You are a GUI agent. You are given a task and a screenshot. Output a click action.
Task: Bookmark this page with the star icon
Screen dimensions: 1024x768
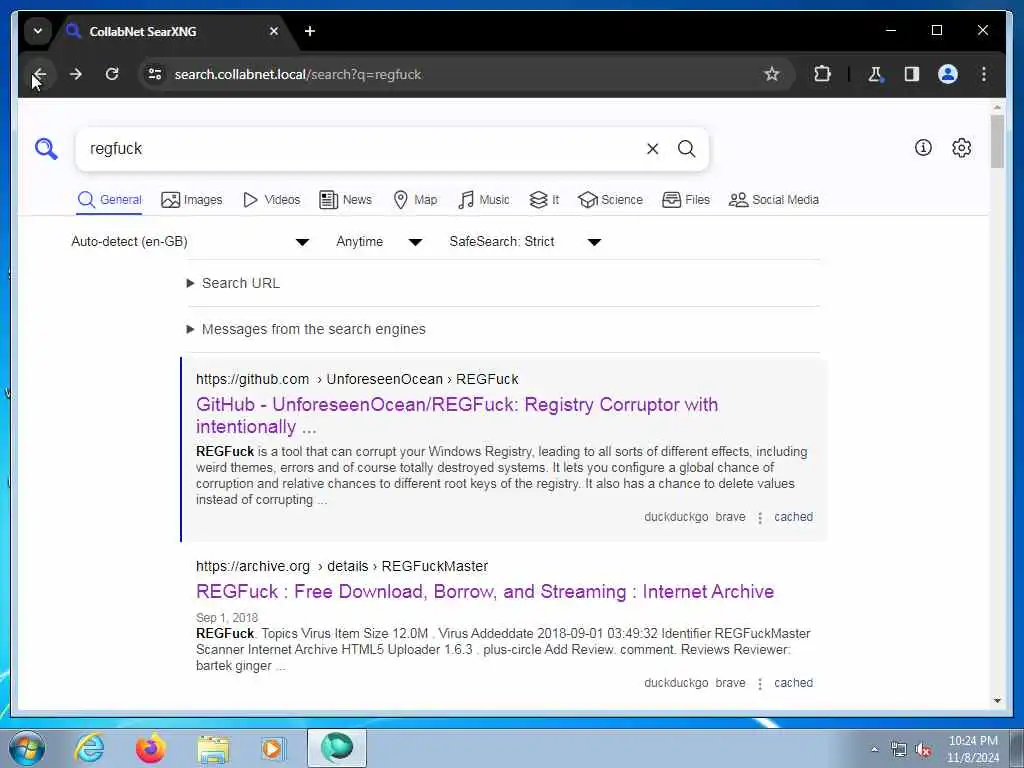(772, 74)
